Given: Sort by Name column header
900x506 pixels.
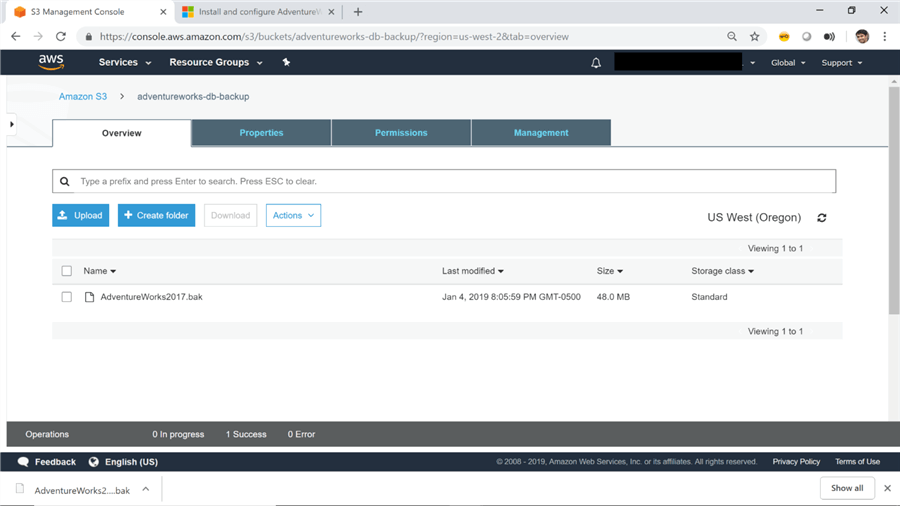Looking at the screenshot, I should 99,271.
